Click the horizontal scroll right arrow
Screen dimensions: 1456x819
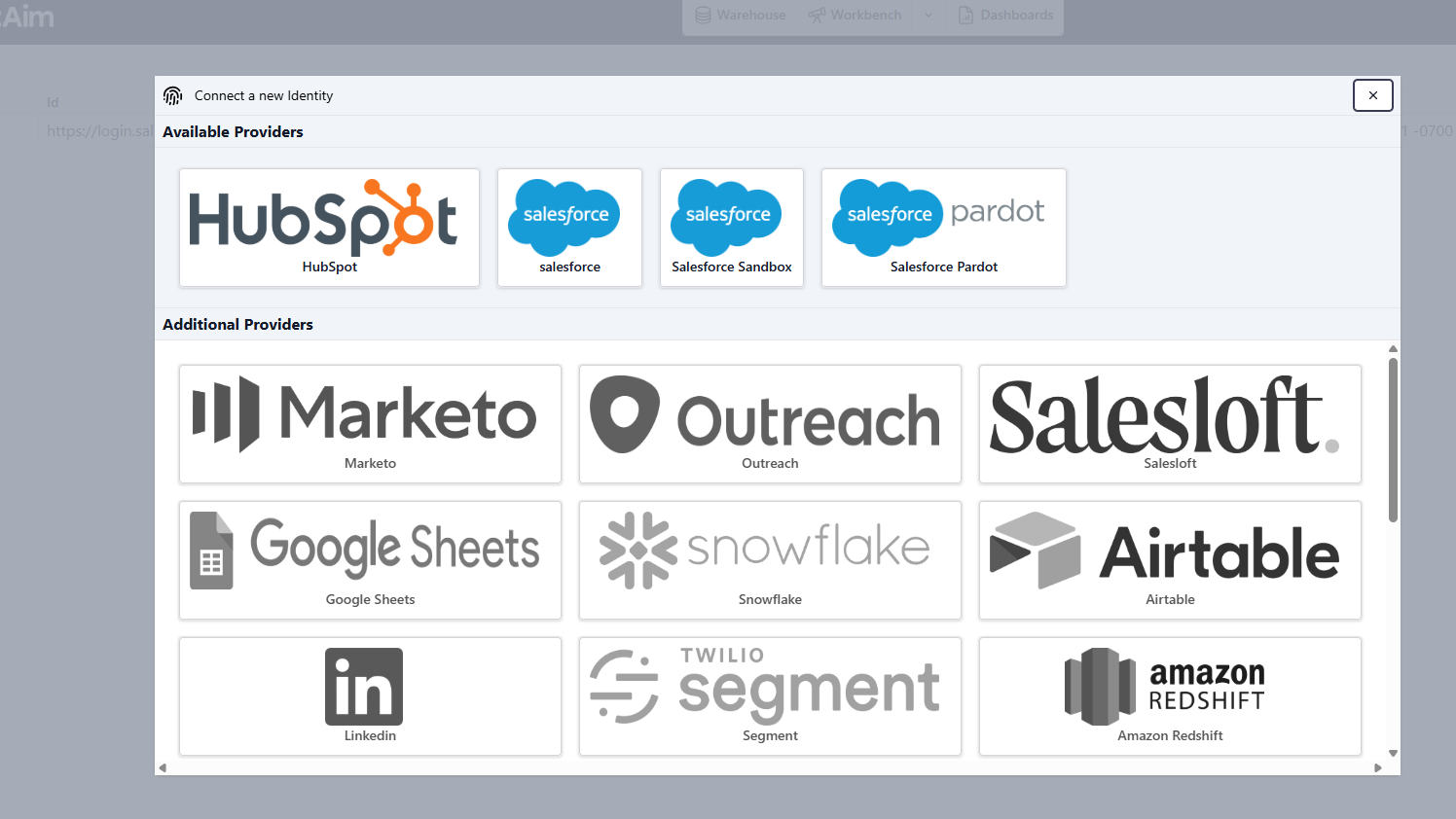click(x=1377, y=768)
